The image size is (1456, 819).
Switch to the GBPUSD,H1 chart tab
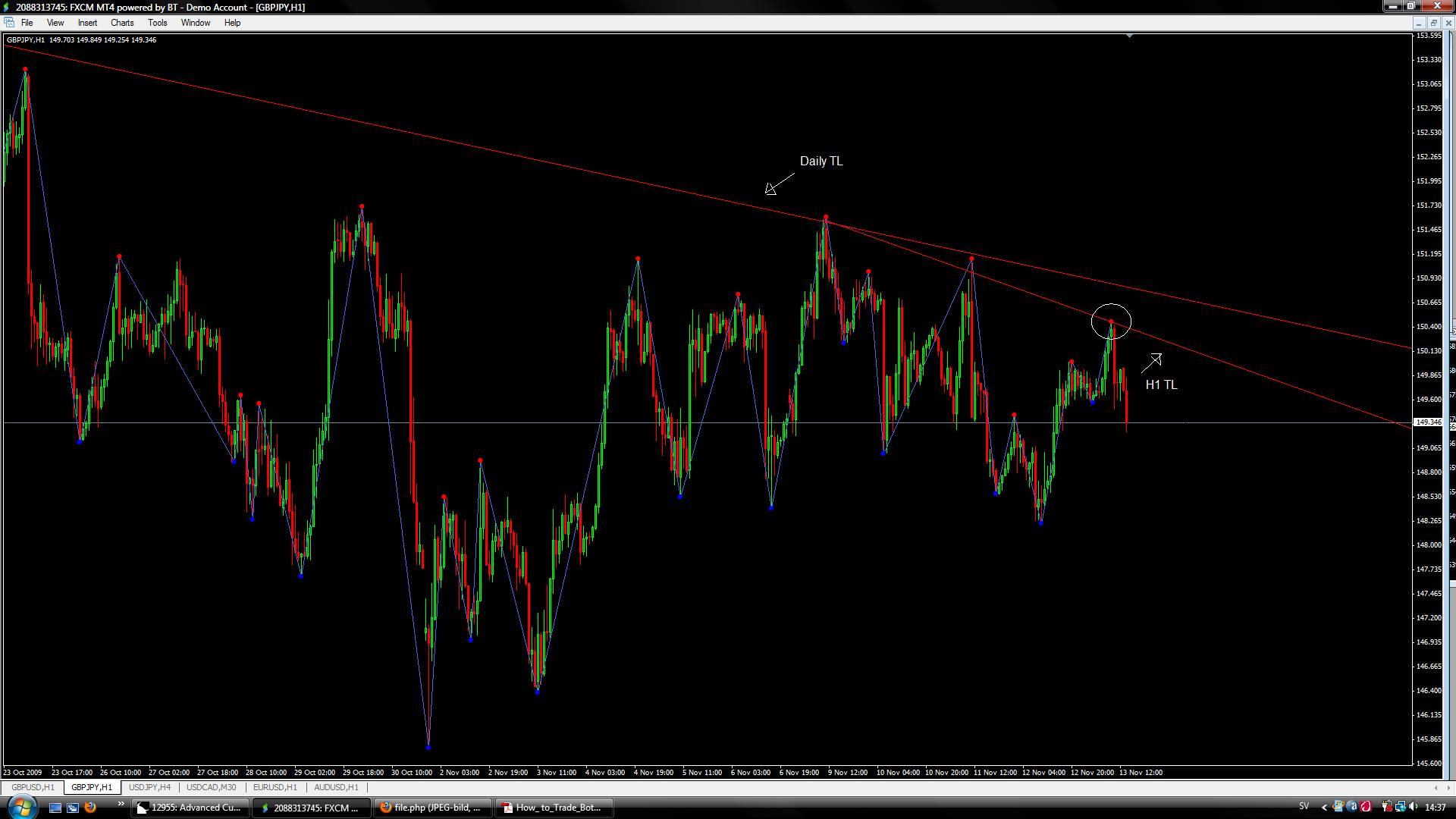tap(33, 787)
